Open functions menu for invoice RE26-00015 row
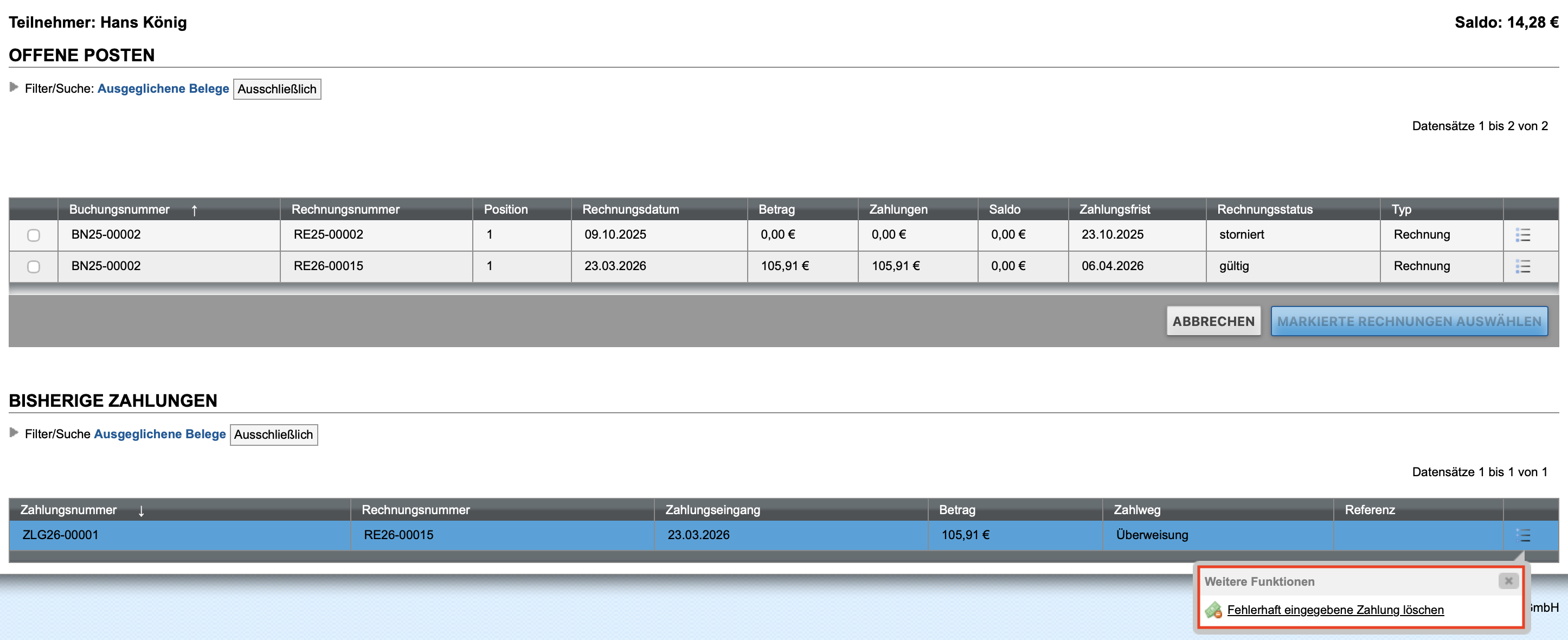Screen dimensions: 1568x640 coord(1522,267)
